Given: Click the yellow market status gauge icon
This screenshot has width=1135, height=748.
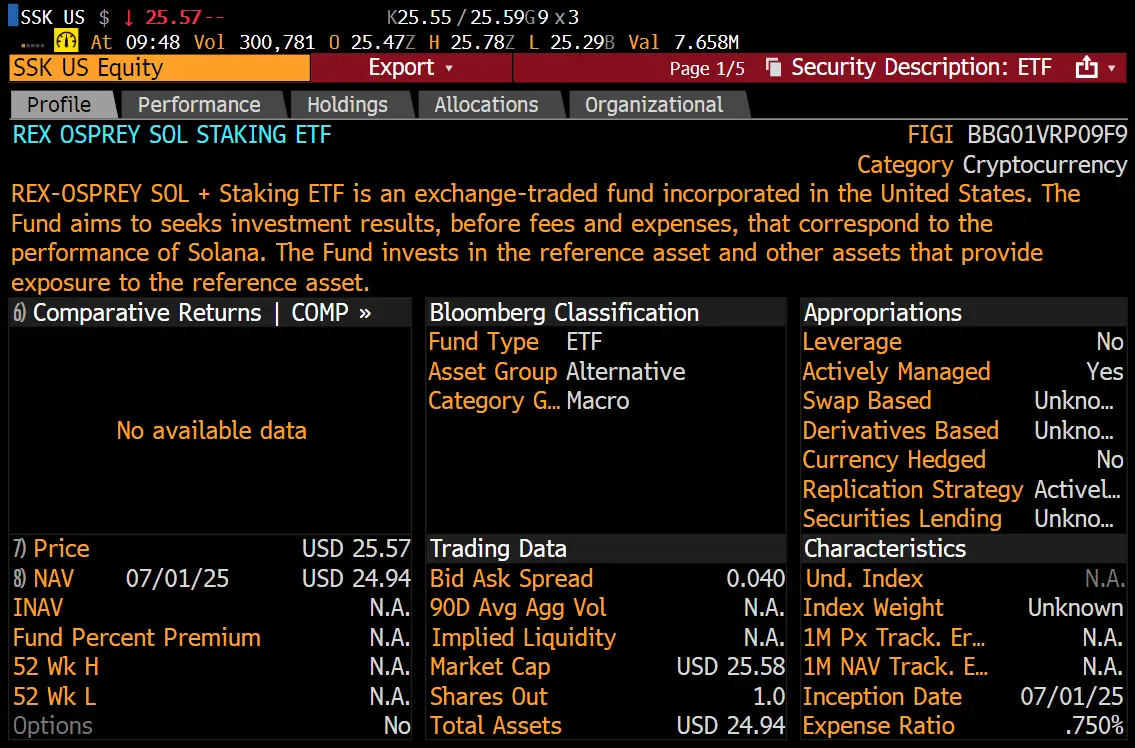Looking at the screenshot, I should tap(66, 41).
